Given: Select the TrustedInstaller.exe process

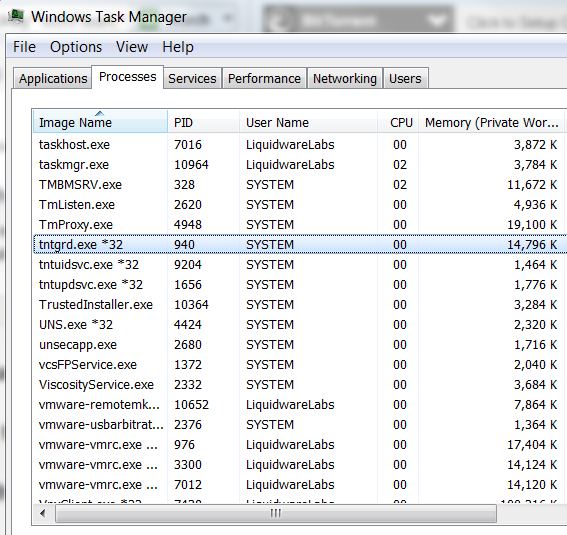Looking at the screenshot, I should (x=300, y=304).
